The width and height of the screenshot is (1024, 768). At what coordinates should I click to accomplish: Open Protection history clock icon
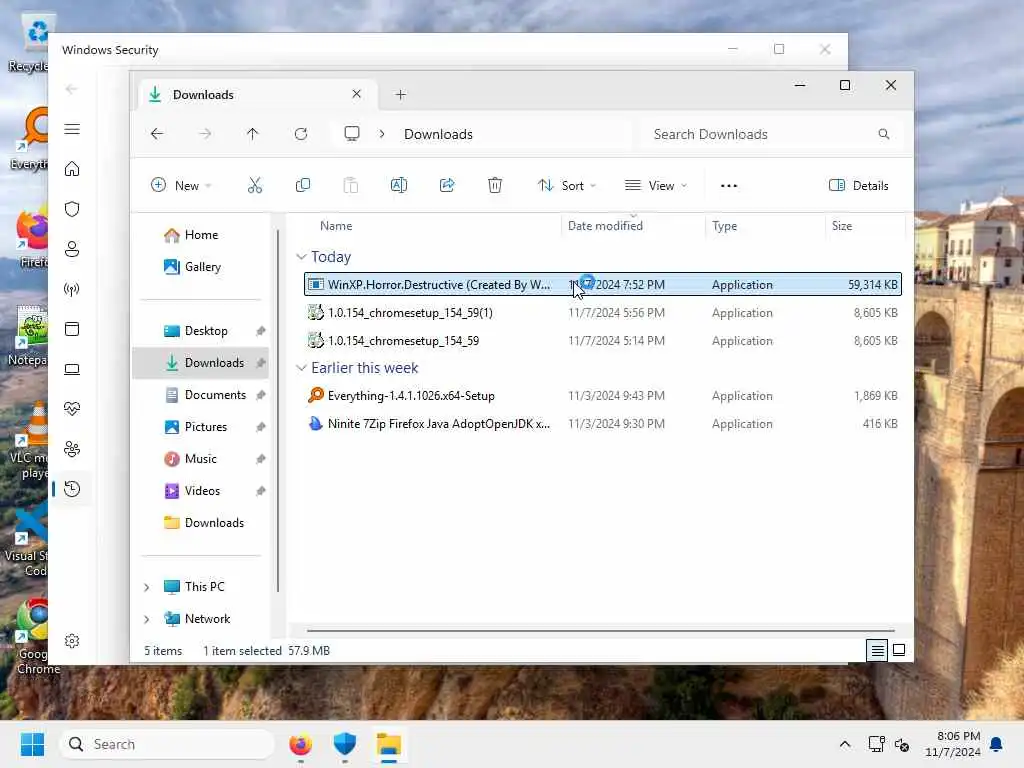click(72, 489)
